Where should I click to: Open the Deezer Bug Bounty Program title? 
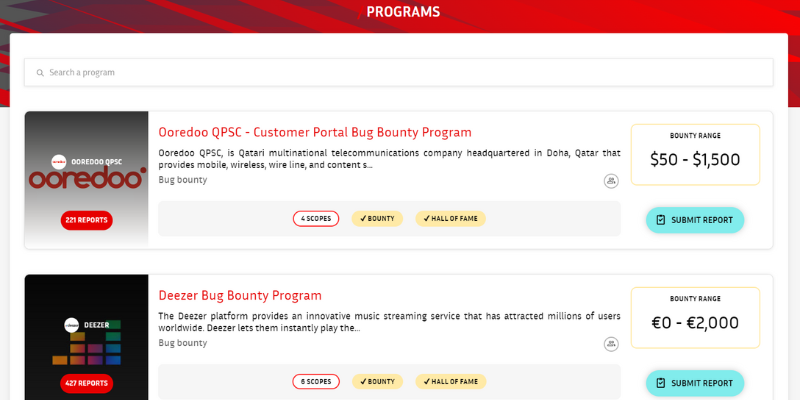240,295
